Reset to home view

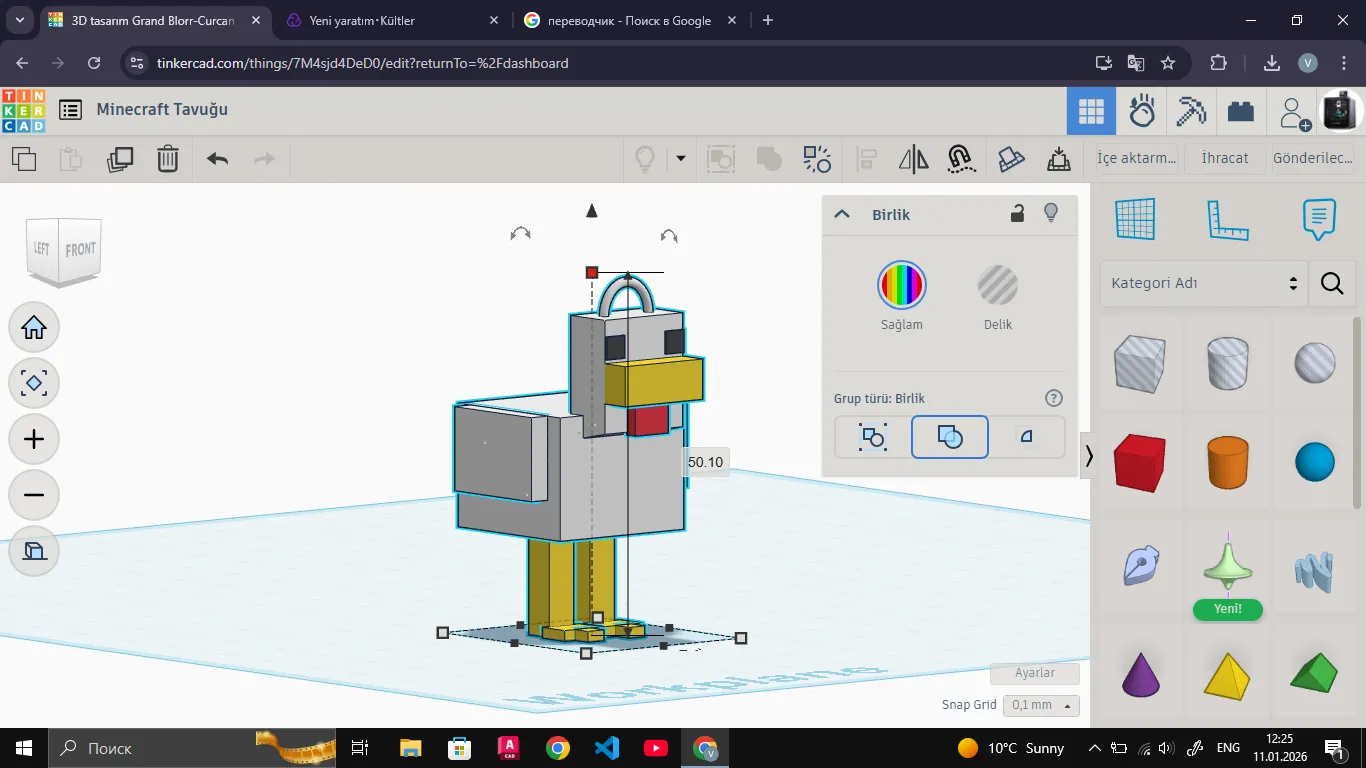tap(34, 327)
